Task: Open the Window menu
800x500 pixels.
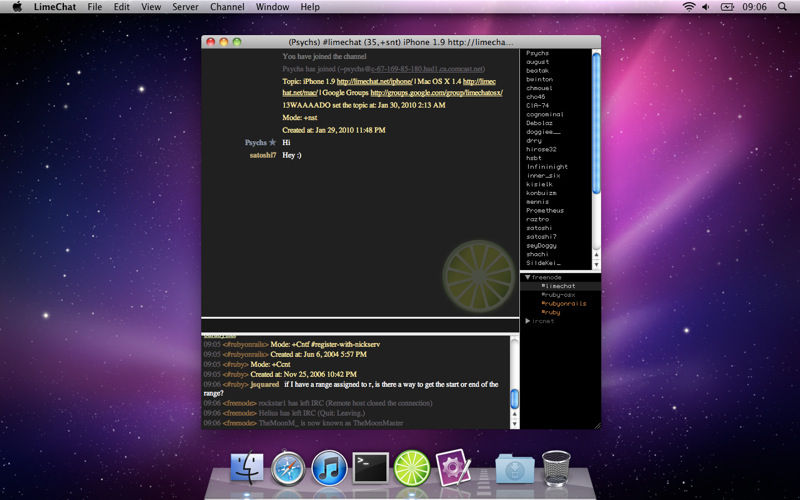Action: click(x=272, y=7)
